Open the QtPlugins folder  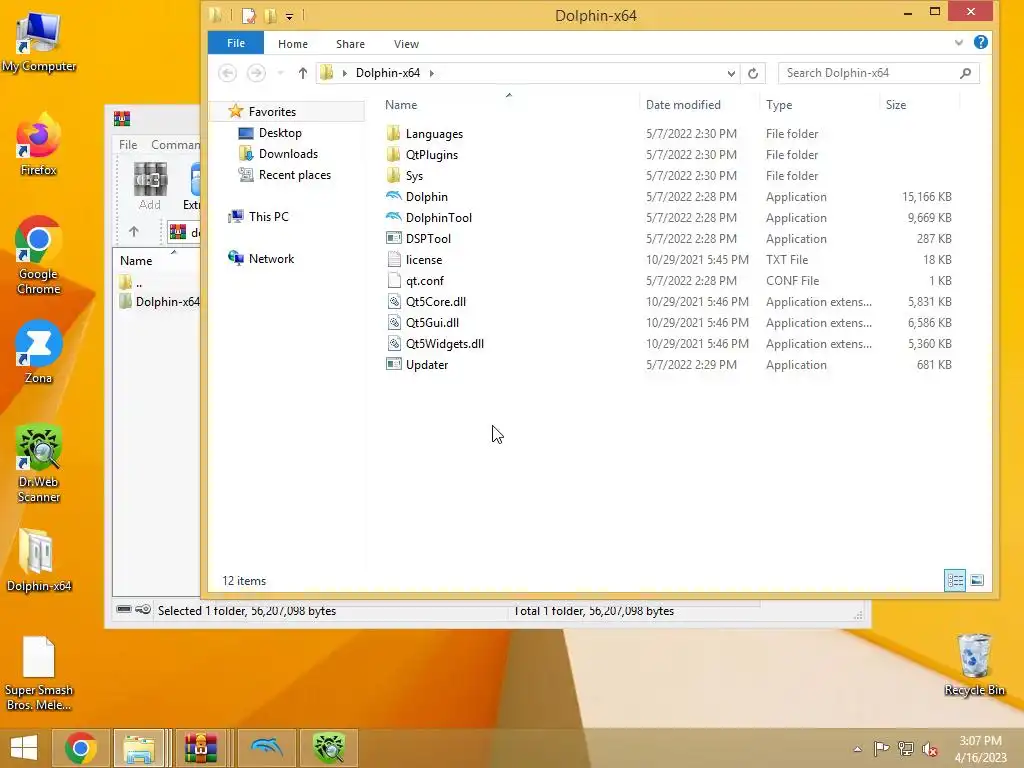point(432,155)
